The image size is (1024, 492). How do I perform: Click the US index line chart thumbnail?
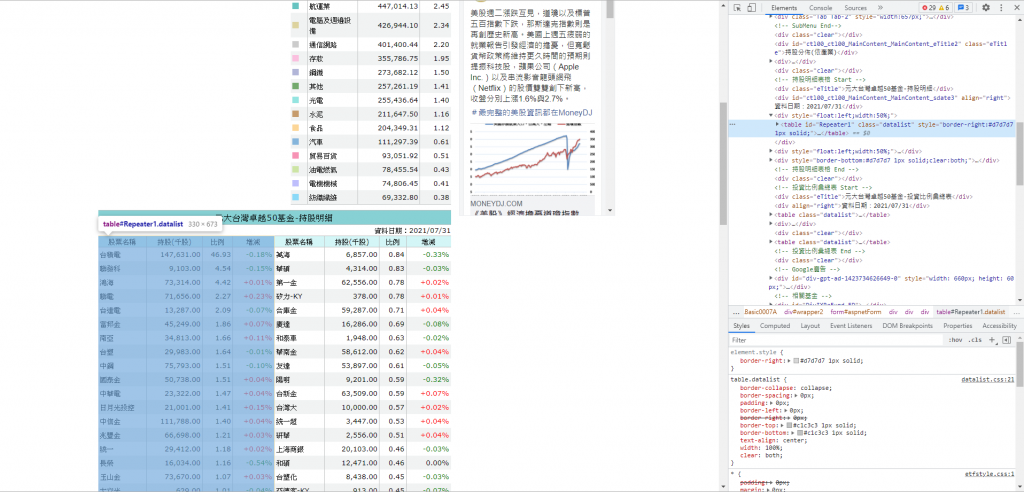(x=532, y=161)
